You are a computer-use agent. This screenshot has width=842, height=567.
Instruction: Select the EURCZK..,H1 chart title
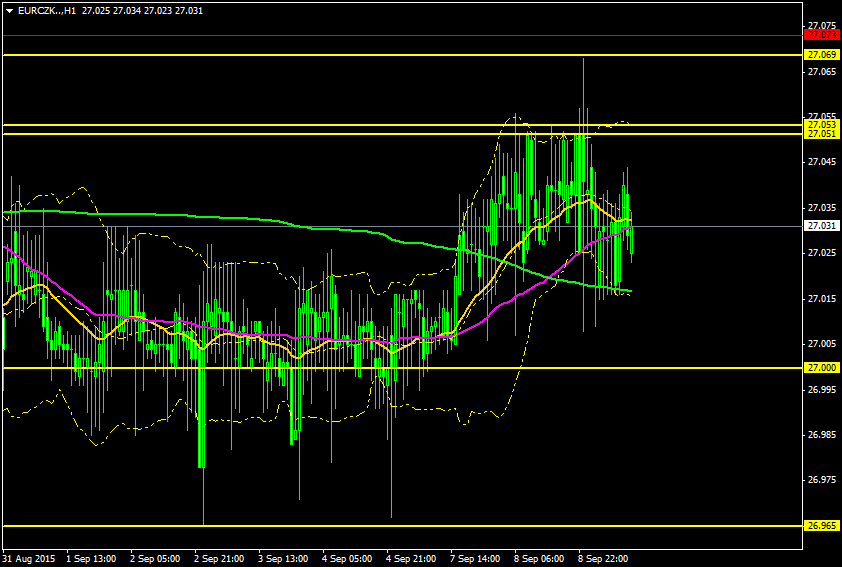[47, 11]
